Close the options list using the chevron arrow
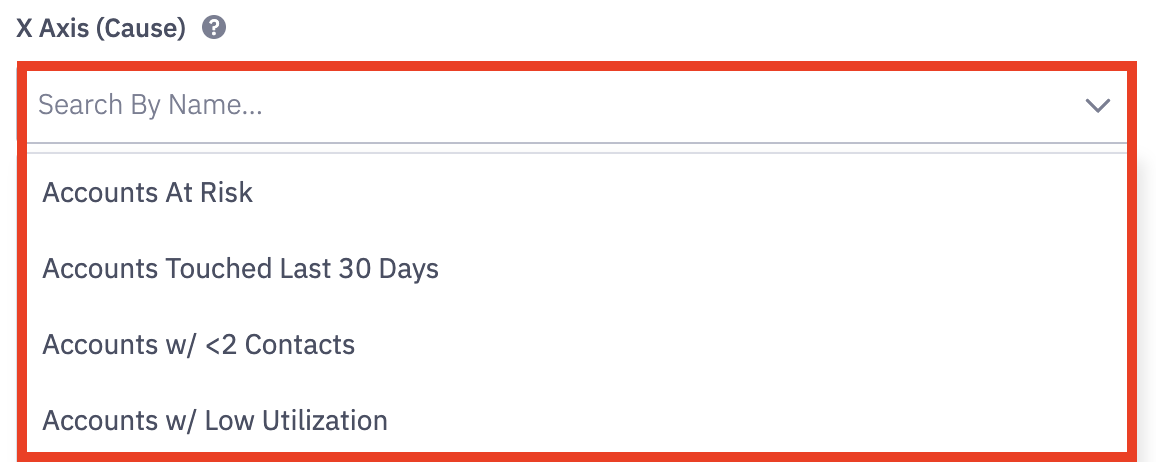The image size is (1156, 462). pyautogui.click(x=1097, y=105)
